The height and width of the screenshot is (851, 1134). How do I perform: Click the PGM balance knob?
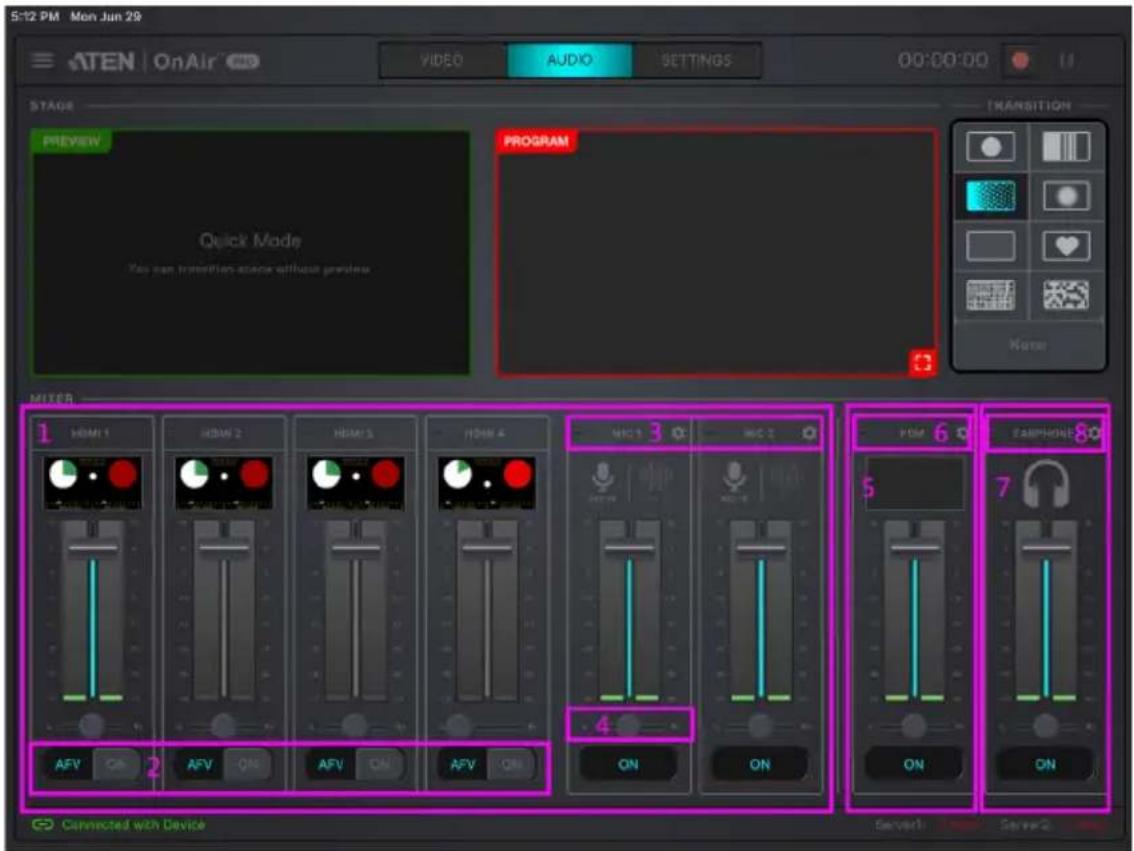[x=913, y=725]
